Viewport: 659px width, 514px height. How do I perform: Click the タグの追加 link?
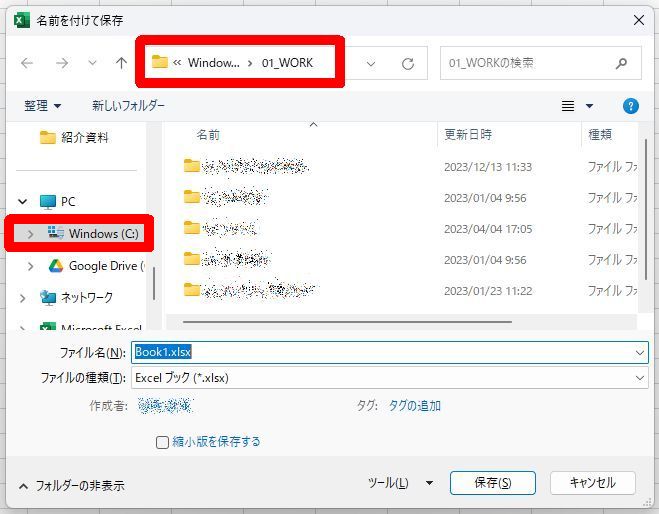(x=414, y=406)
